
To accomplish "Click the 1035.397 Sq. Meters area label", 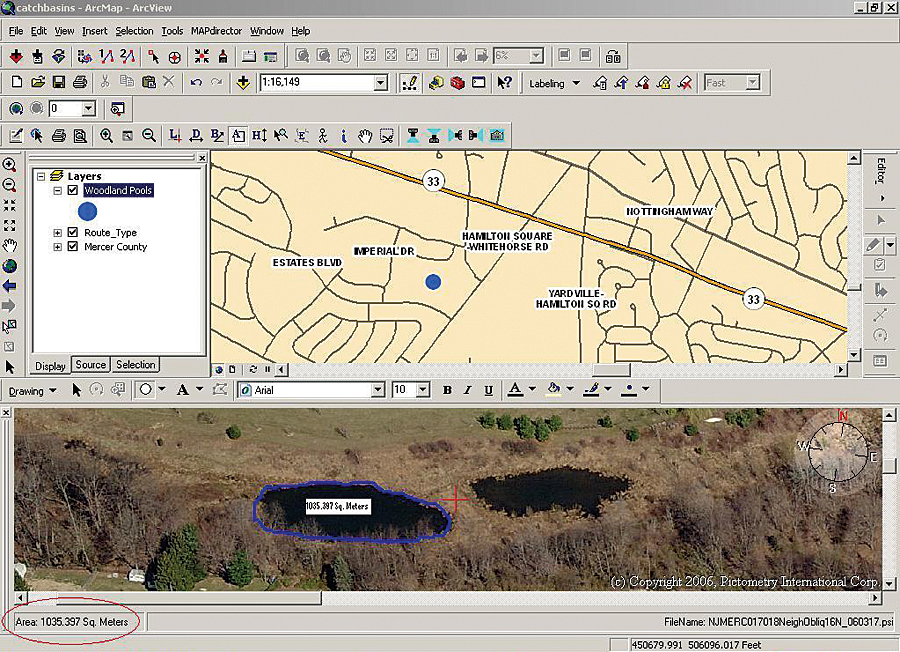I will pyautogui.click(x=338, y=506).
